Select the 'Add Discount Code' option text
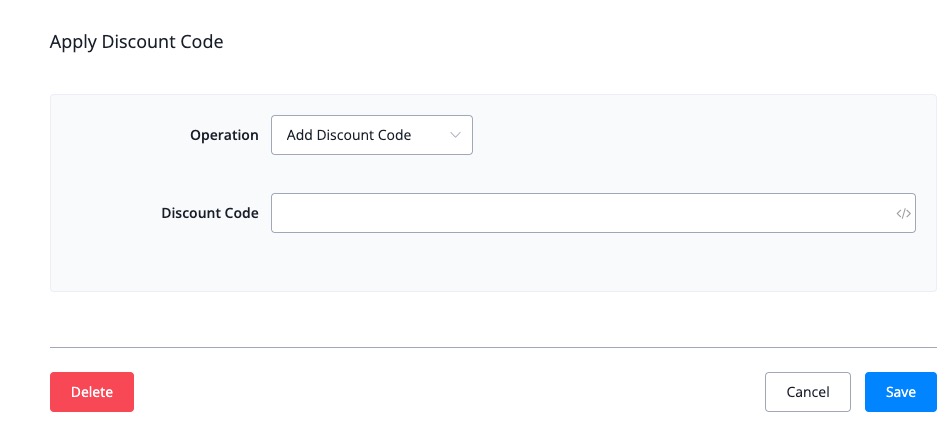This screenshot has height=442, width=945. tap(348, 135)
